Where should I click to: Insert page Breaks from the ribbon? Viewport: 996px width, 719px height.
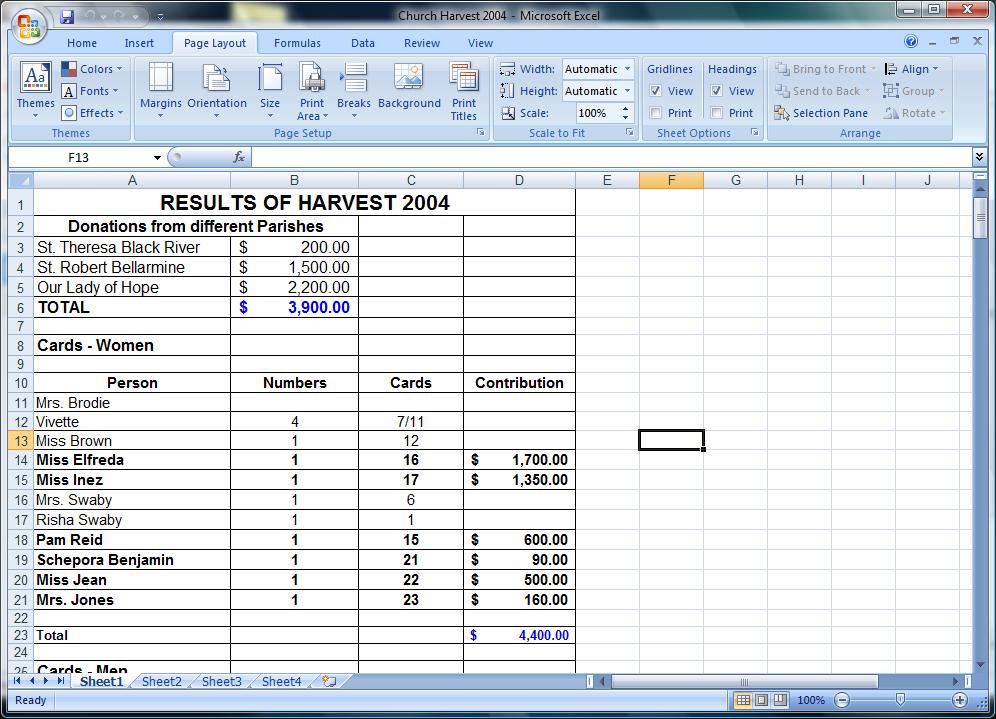354,90
